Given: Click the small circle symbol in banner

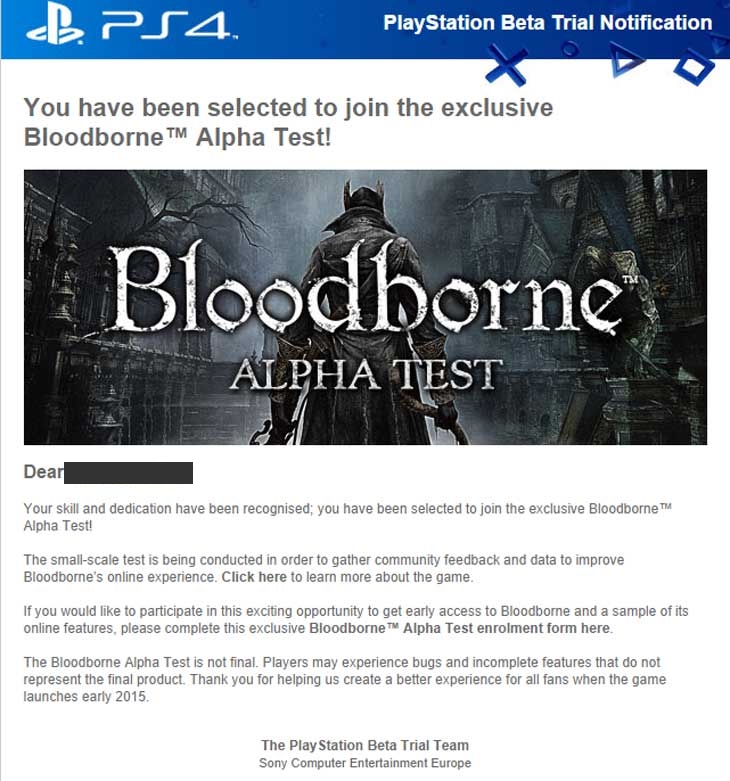Looking at the screenshot, I should (x=570, y=49).
